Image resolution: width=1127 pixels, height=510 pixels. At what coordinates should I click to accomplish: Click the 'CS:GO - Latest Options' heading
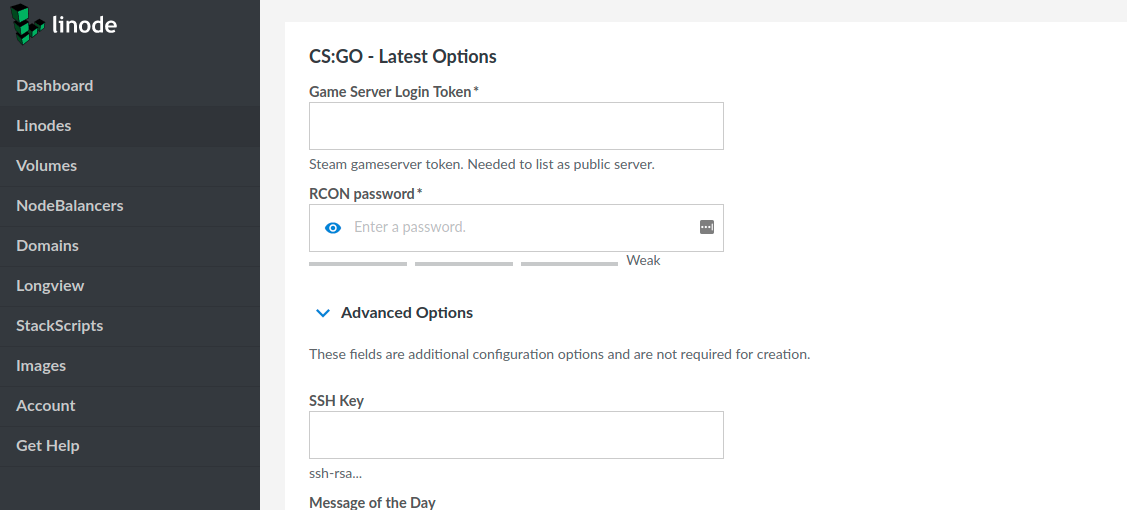pyautogui.click(x=402, y=57)
